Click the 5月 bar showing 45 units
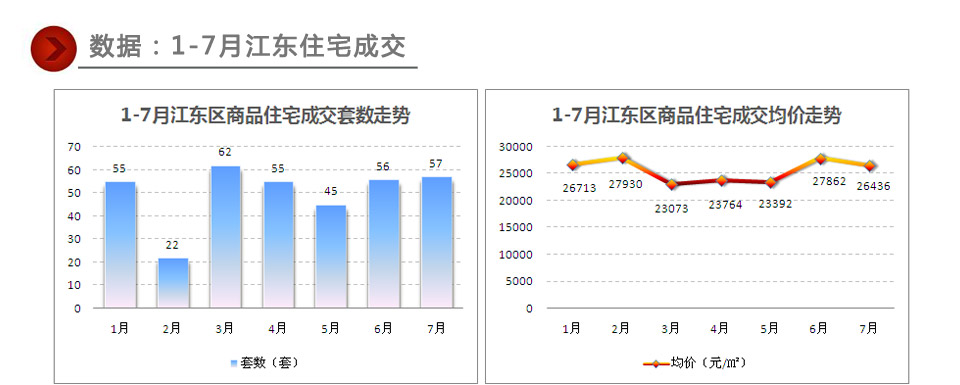Screen dimensions: 960x385 point(331,256)
